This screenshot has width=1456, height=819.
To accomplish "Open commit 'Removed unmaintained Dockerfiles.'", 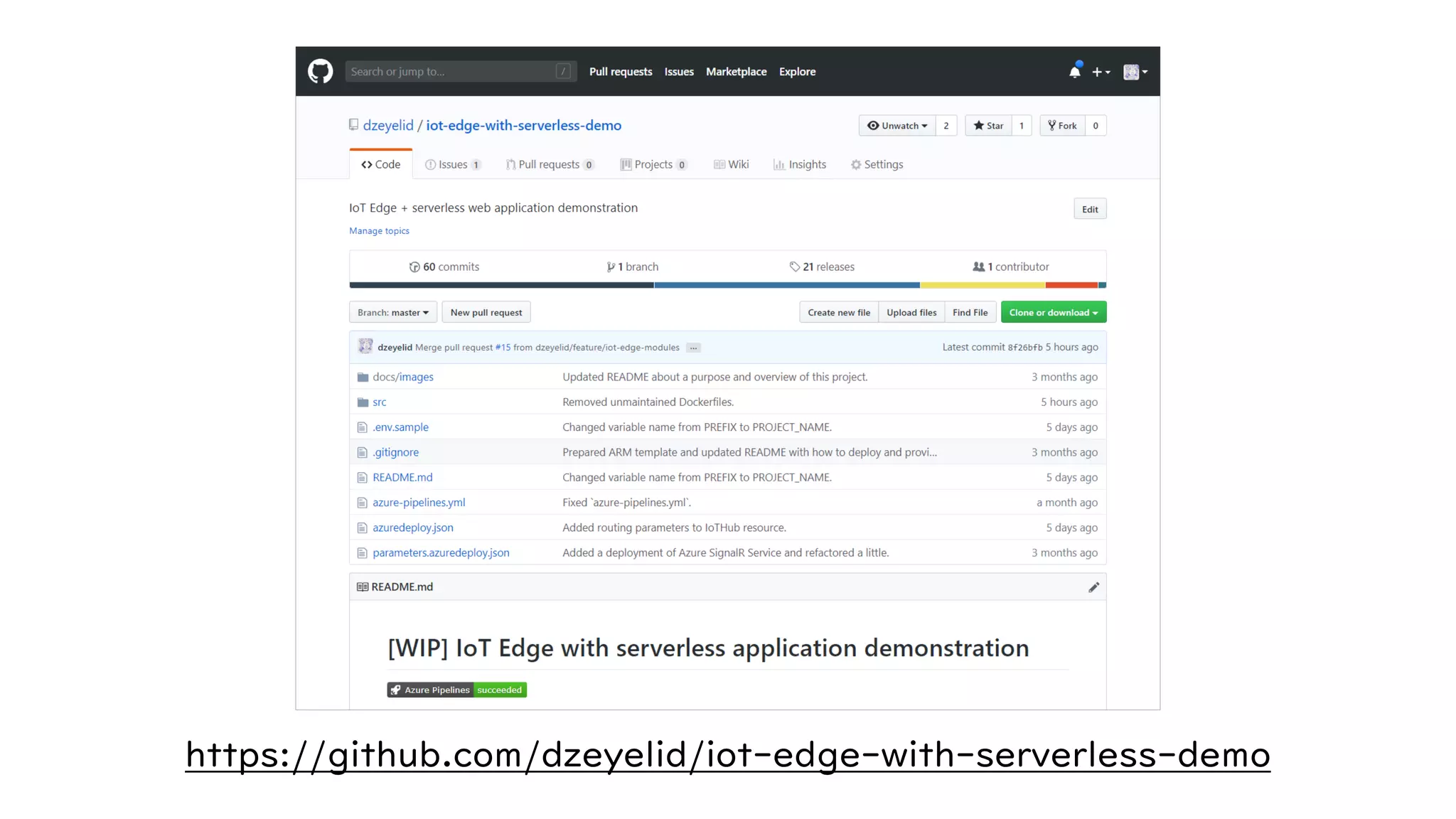I will [648, 402].
